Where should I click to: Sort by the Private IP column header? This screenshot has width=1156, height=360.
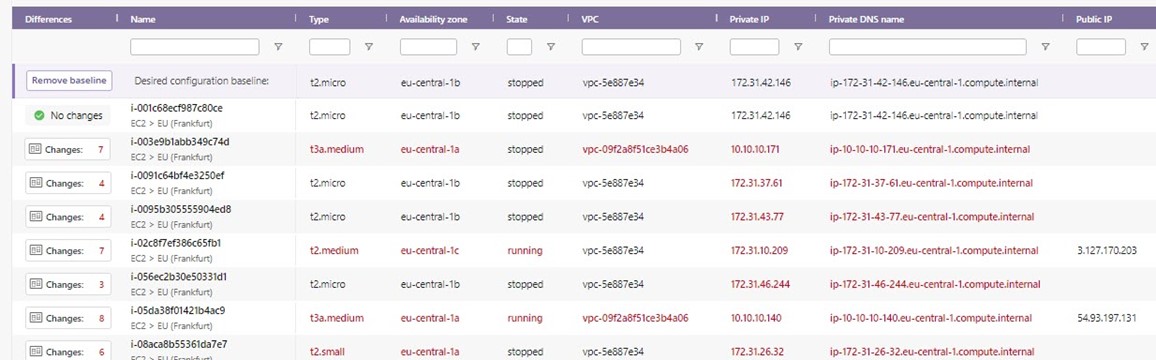pos(750,19)
